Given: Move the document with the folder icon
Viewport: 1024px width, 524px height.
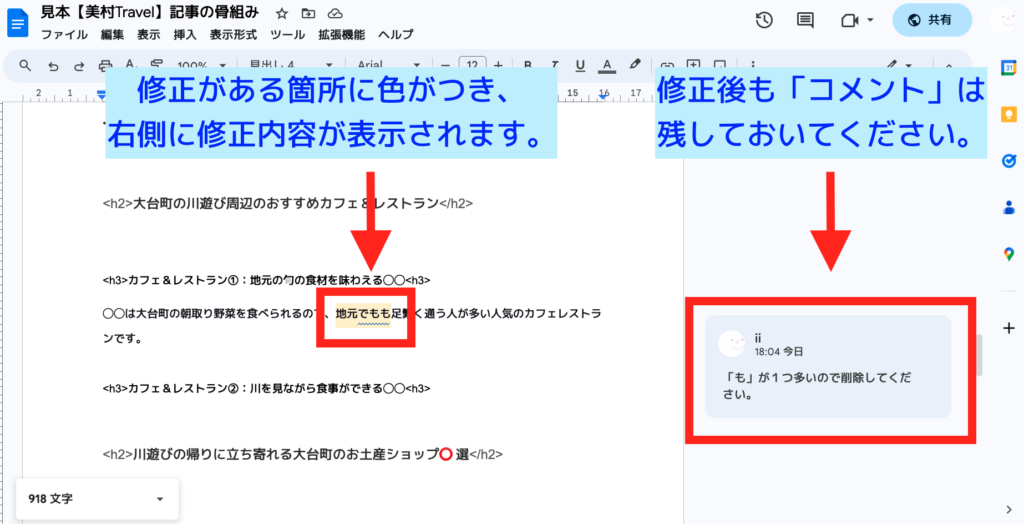Looking at the screenshot, I should coord(308,14).
